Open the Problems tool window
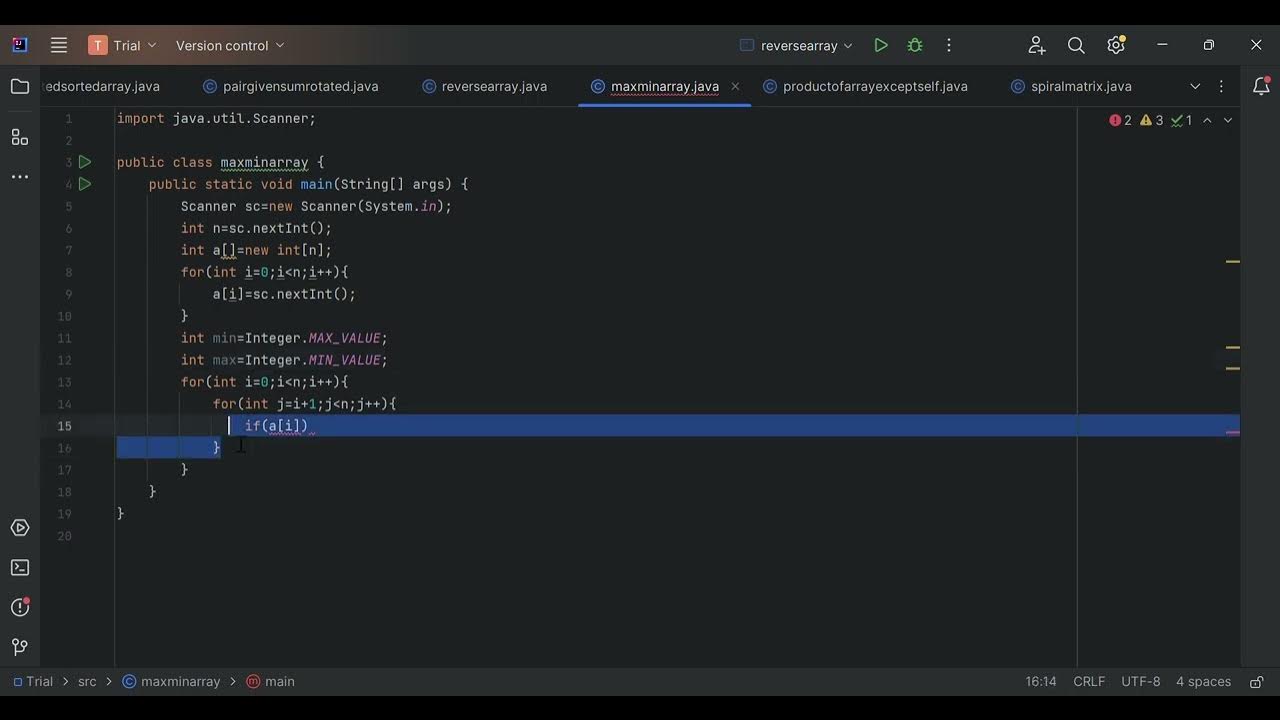 [x=20, y=607]
